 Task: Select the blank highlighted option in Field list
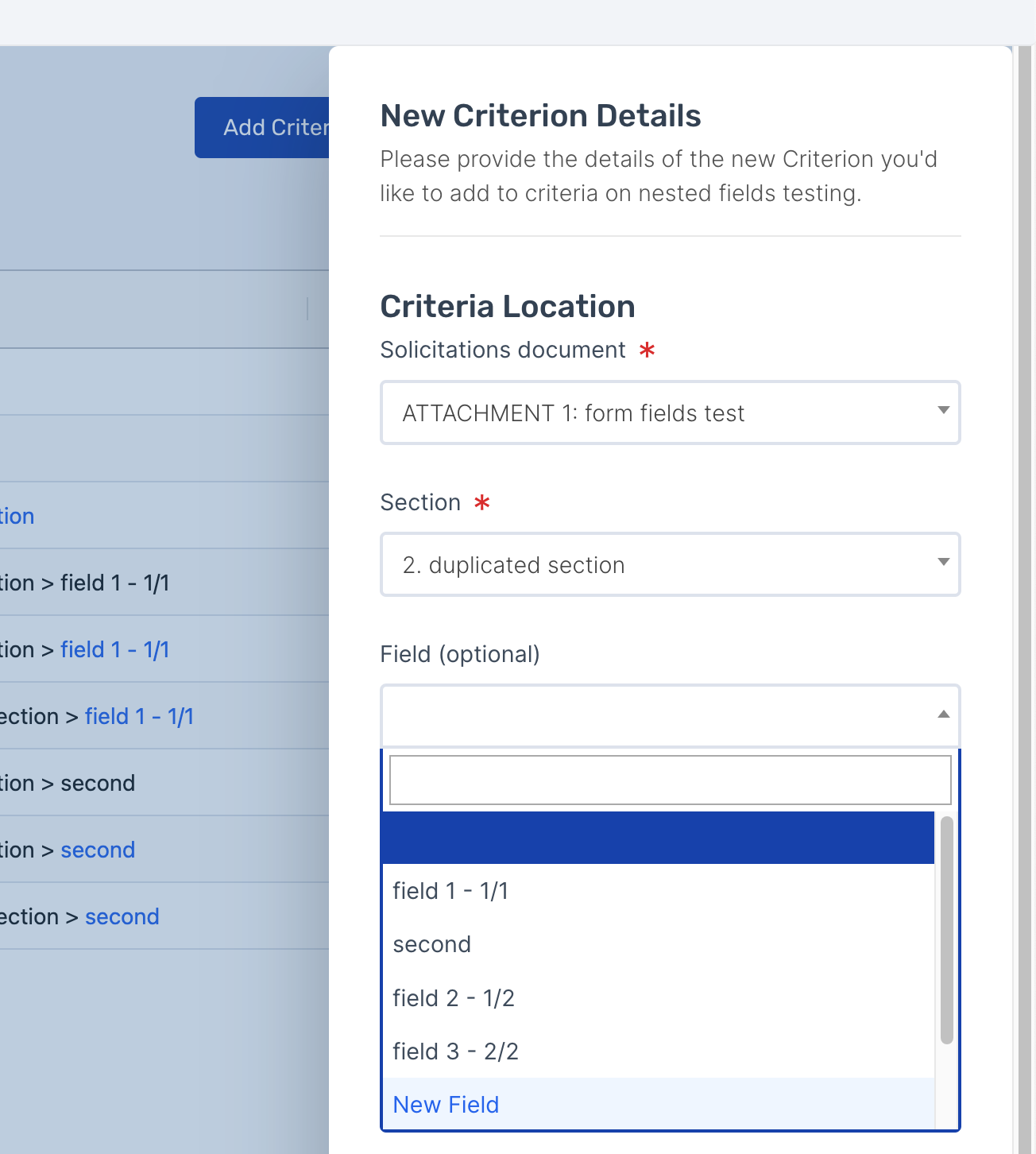tap(658, 838)
